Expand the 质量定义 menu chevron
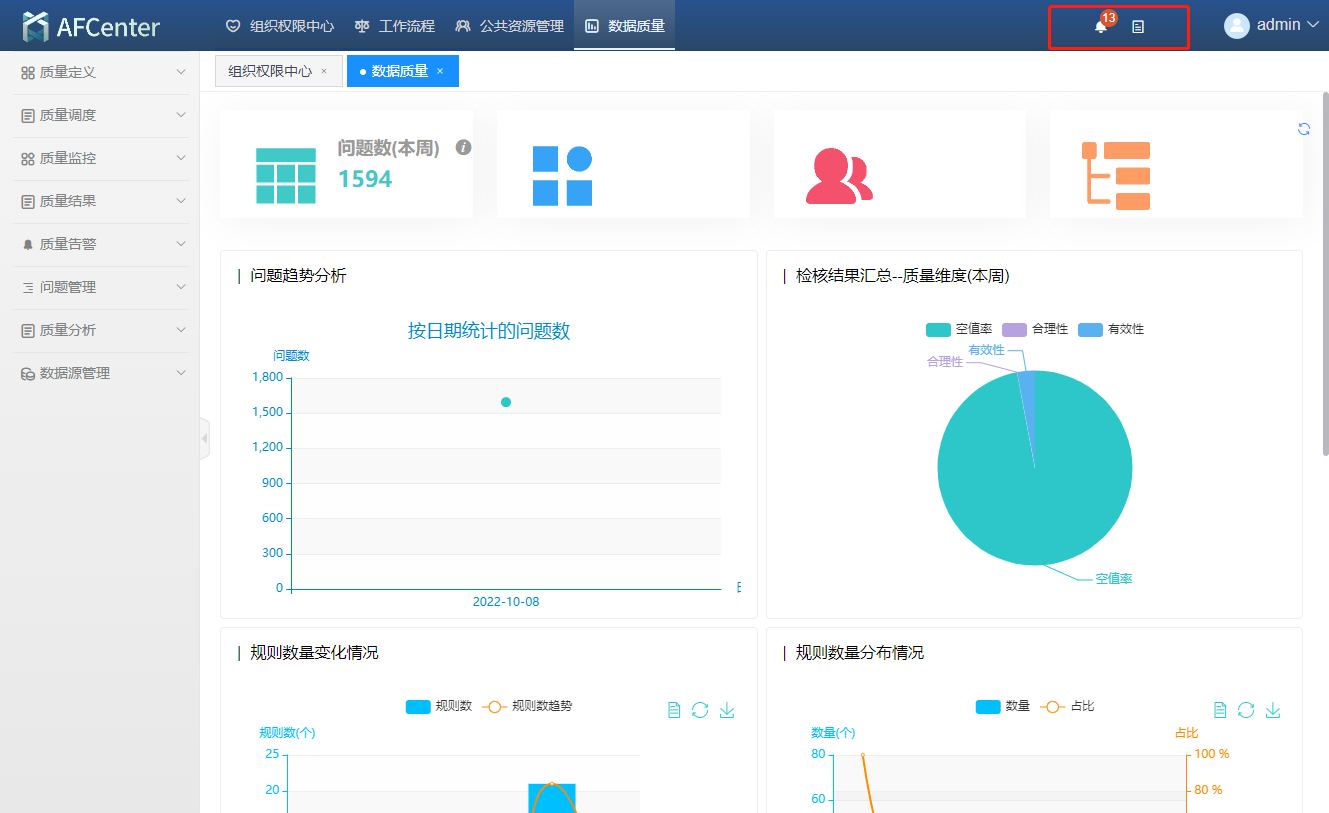Image resolution: width=1329 pixels, height=813 pixels. [x=181, y=72]
